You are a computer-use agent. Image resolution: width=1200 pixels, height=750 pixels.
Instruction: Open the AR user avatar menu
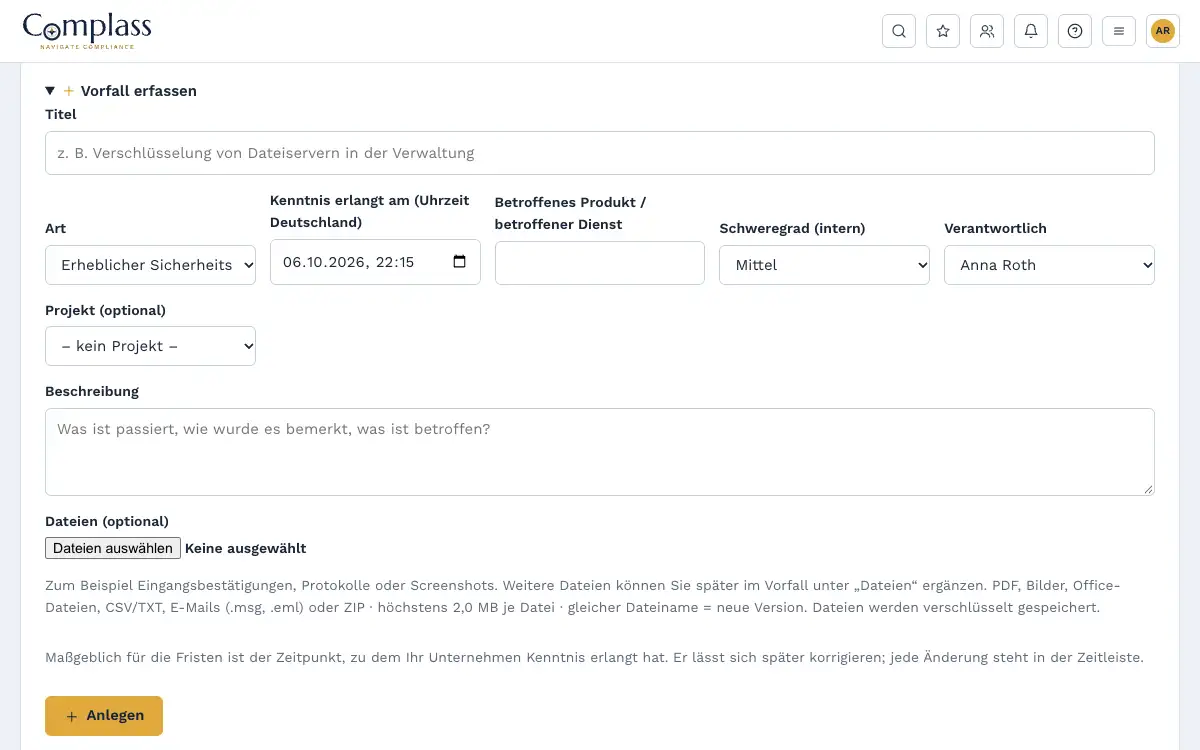pos(1163,31)
